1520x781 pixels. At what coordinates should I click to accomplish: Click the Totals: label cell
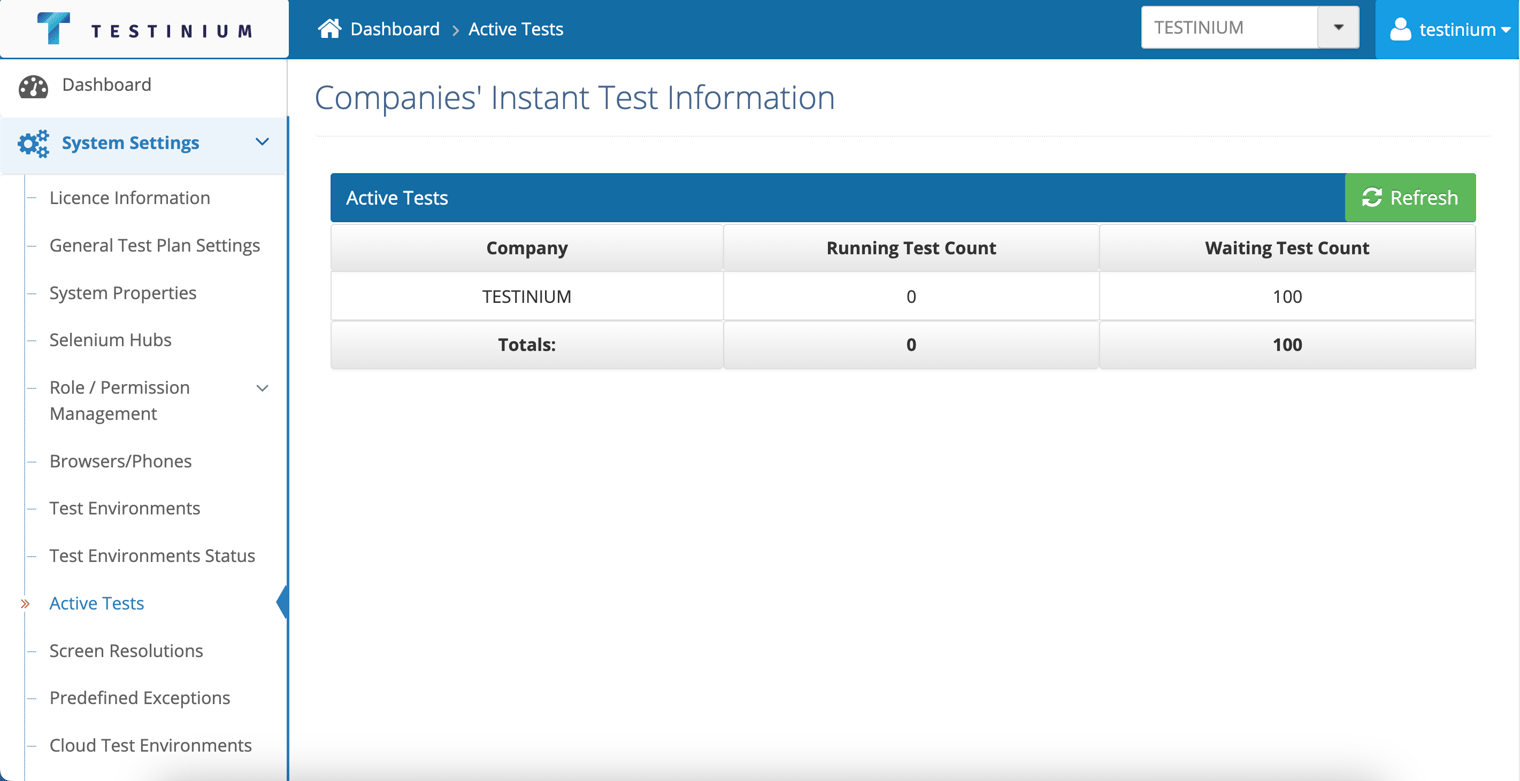(x=527, y=345)
